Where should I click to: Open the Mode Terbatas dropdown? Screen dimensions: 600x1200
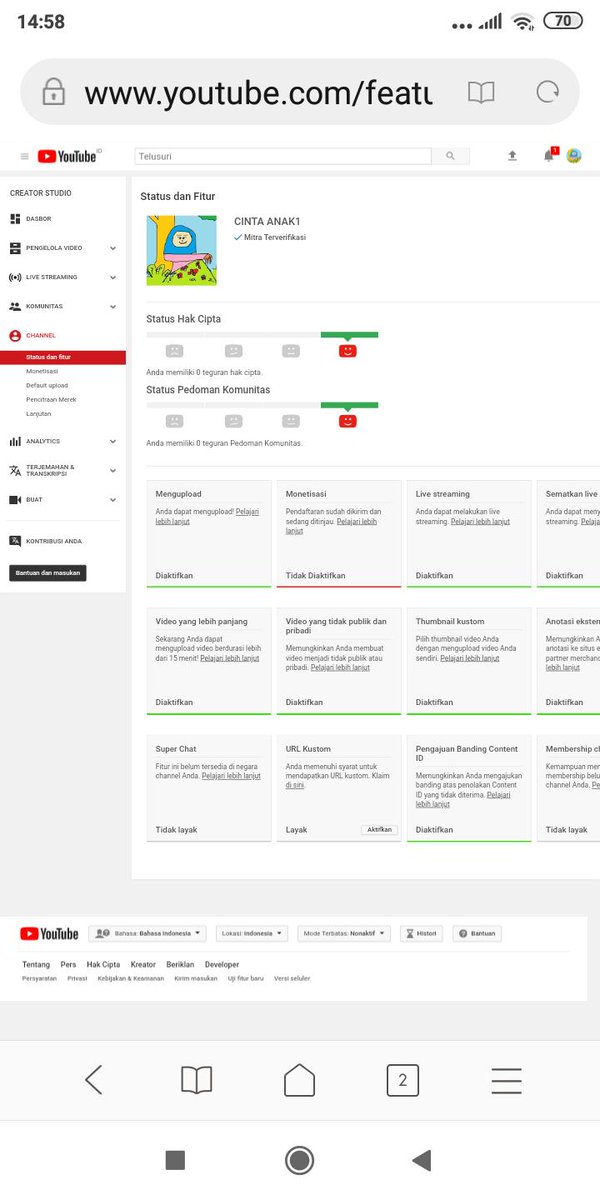click(x=342, y=933)
